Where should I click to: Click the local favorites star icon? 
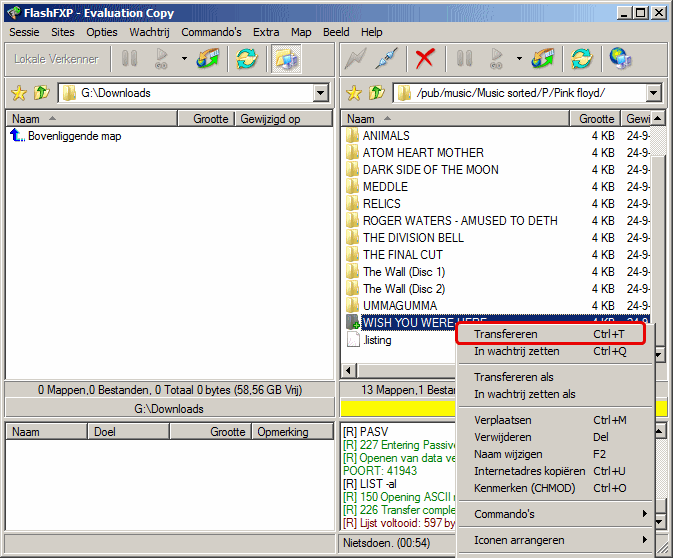19,93
